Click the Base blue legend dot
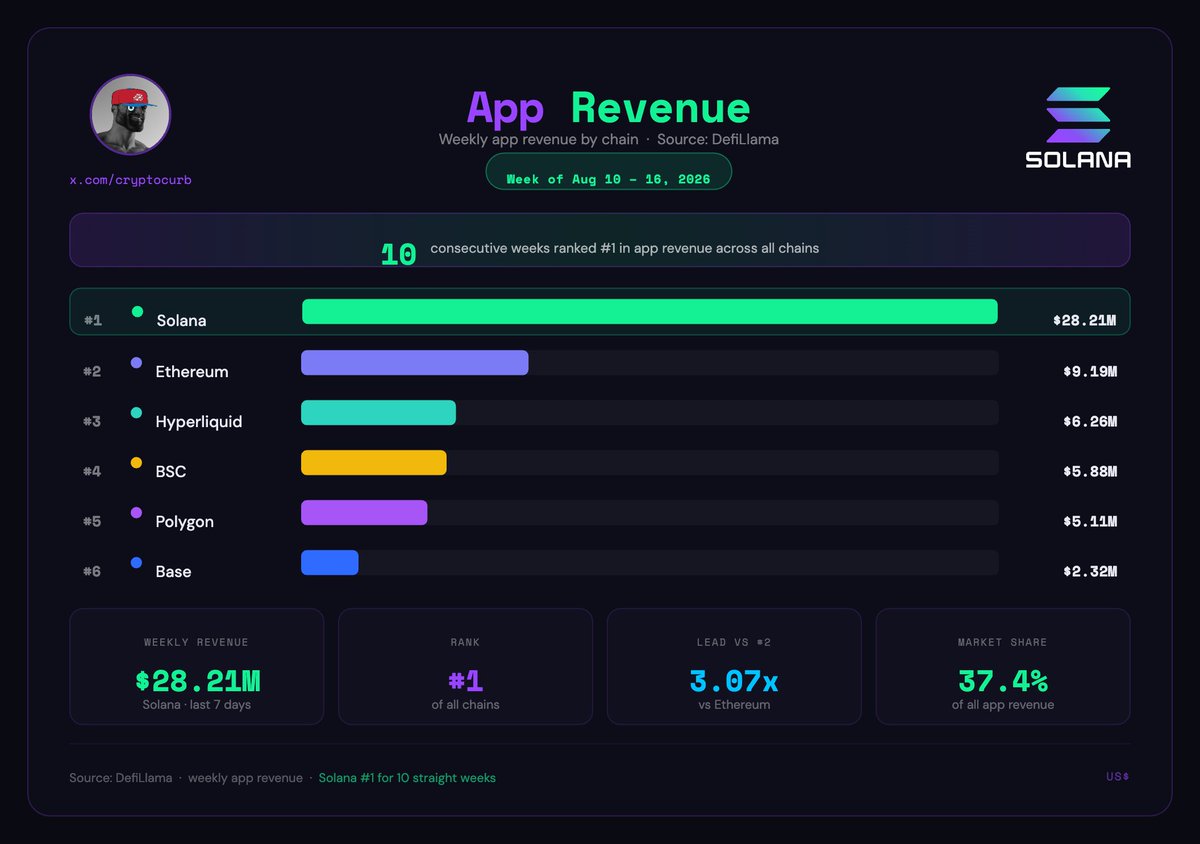 (136, 562)
